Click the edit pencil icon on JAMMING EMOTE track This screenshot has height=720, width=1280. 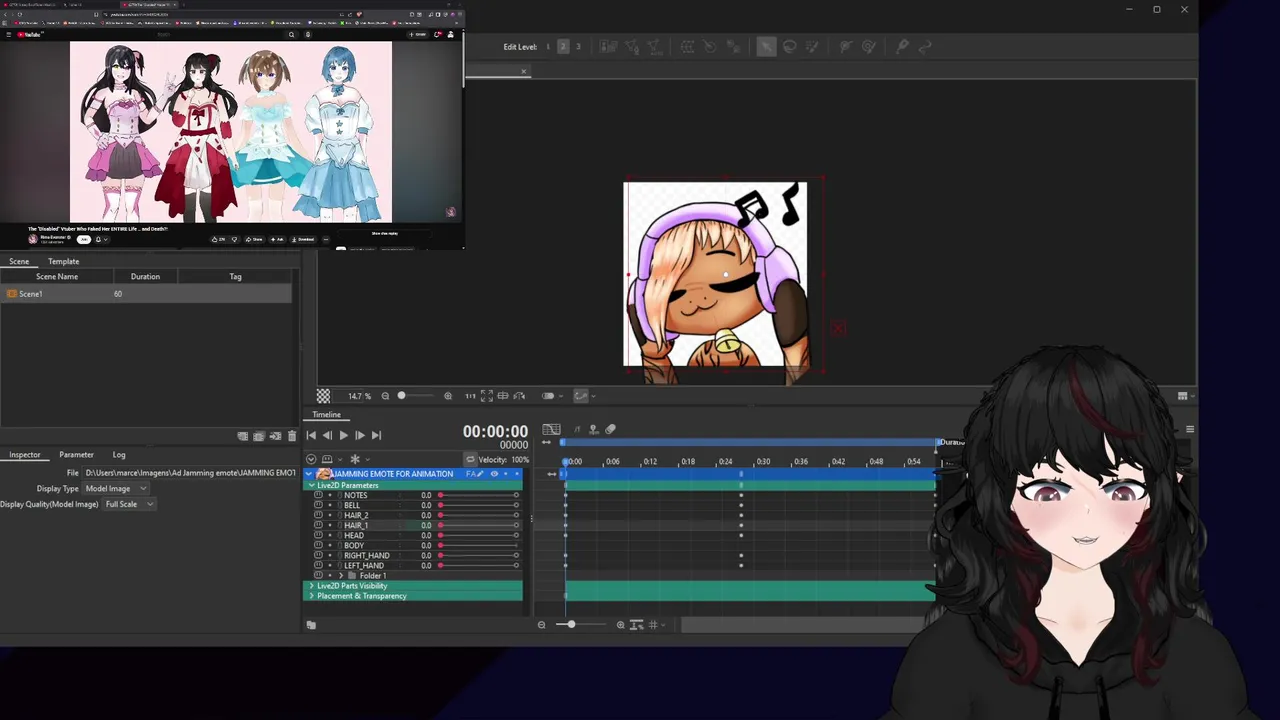pyautogui.click(x=481, y=474)
